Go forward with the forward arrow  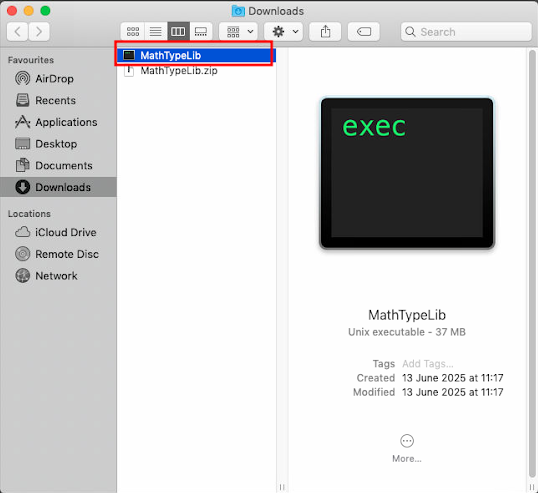coord(39,32)
